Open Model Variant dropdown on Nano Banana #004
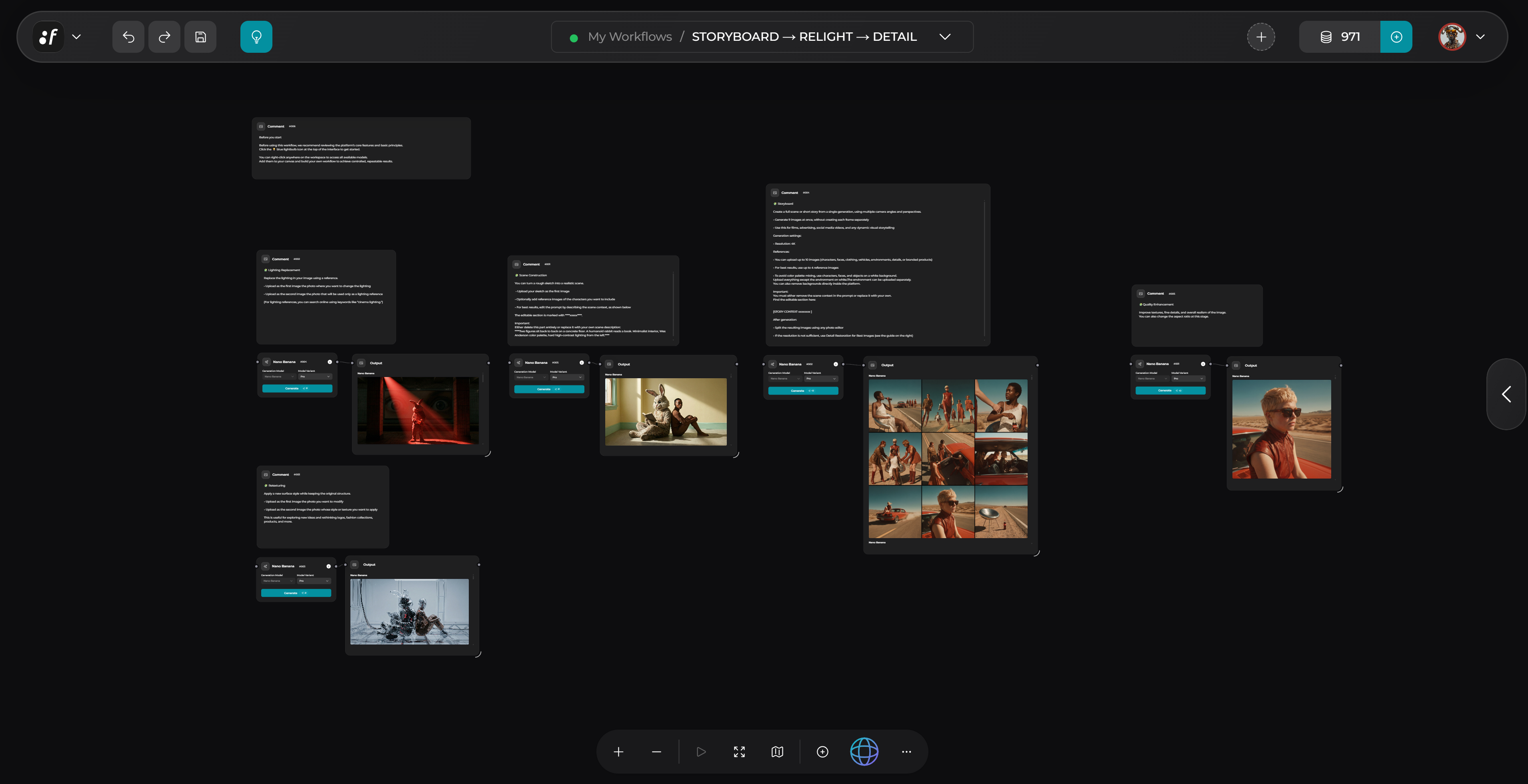Image resolution: width=1528 pixels, height=784 pixels. [x=315, y=377]
